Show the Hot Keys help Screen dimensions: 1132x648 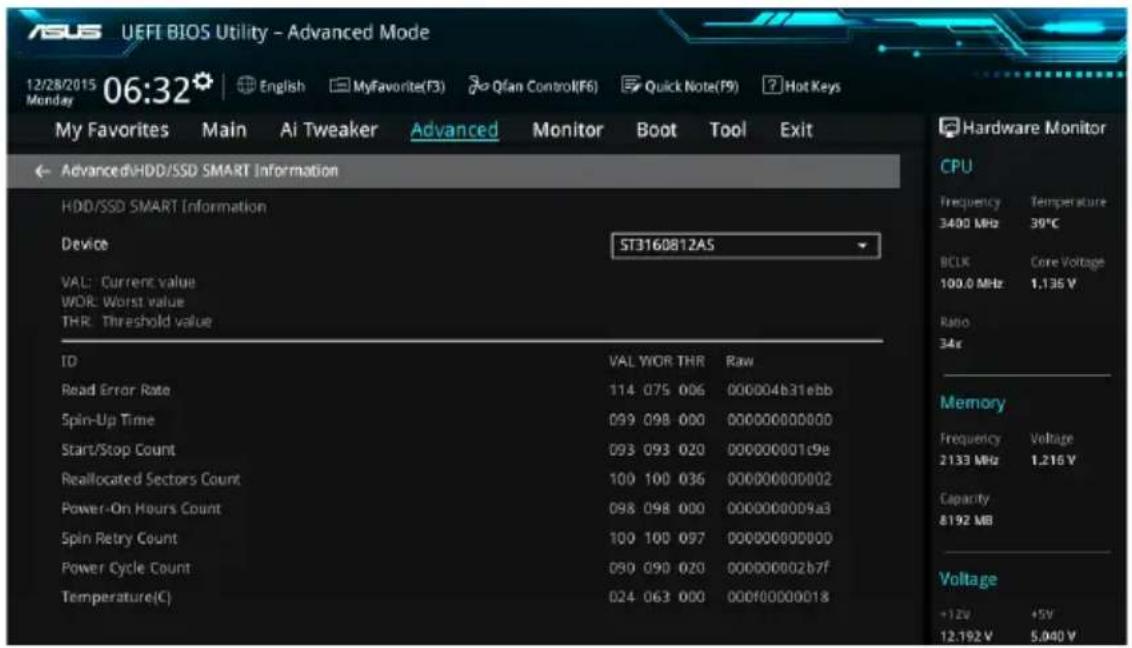point(802,87)
